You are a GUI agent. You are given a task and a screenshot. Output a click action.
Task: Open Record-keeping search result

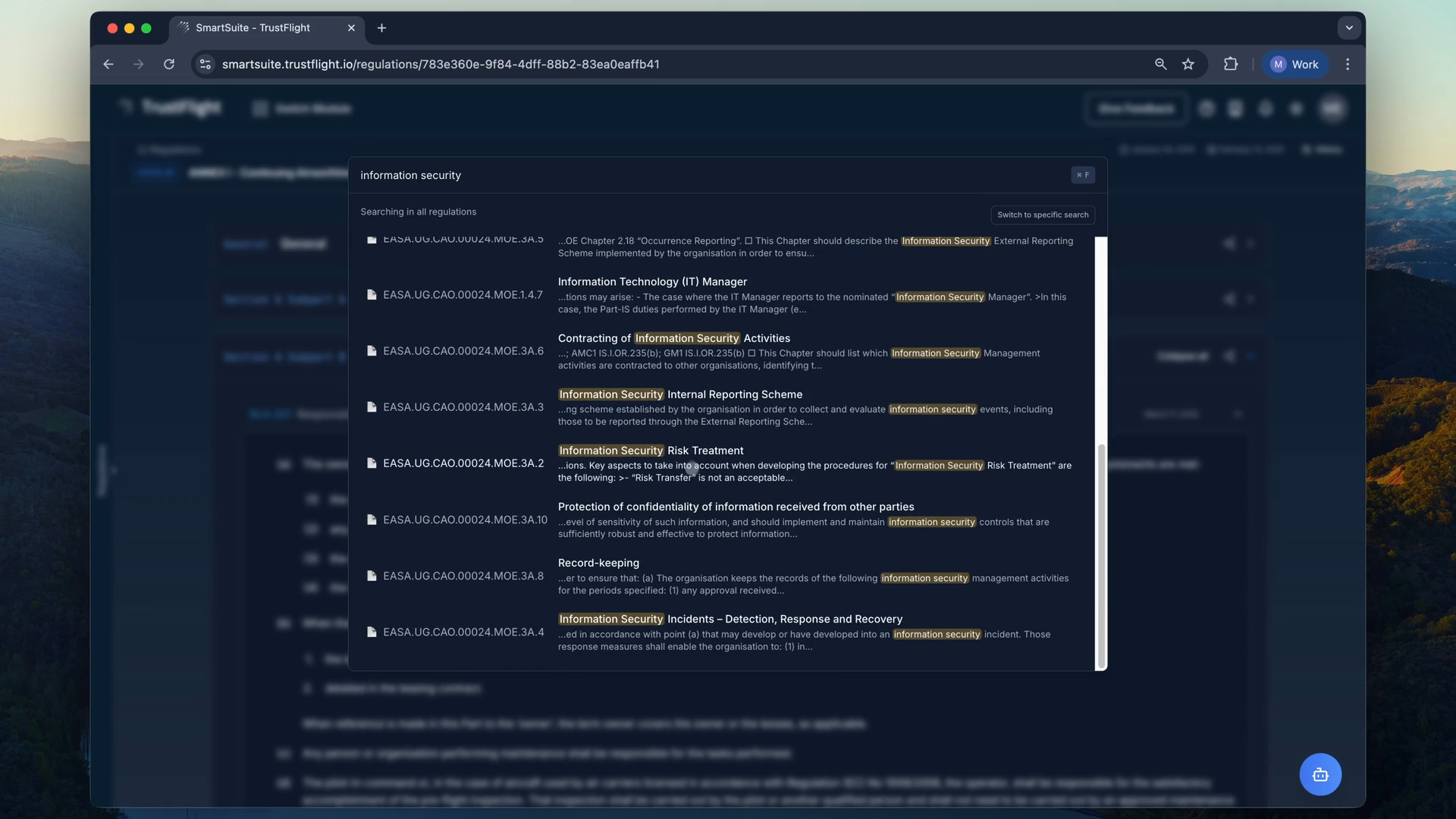point(598,563)
